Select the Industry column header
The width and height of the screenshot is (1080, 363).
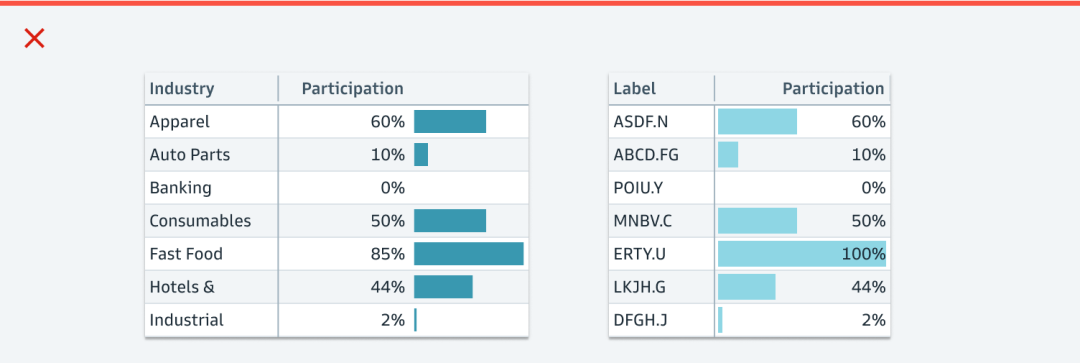182,89
